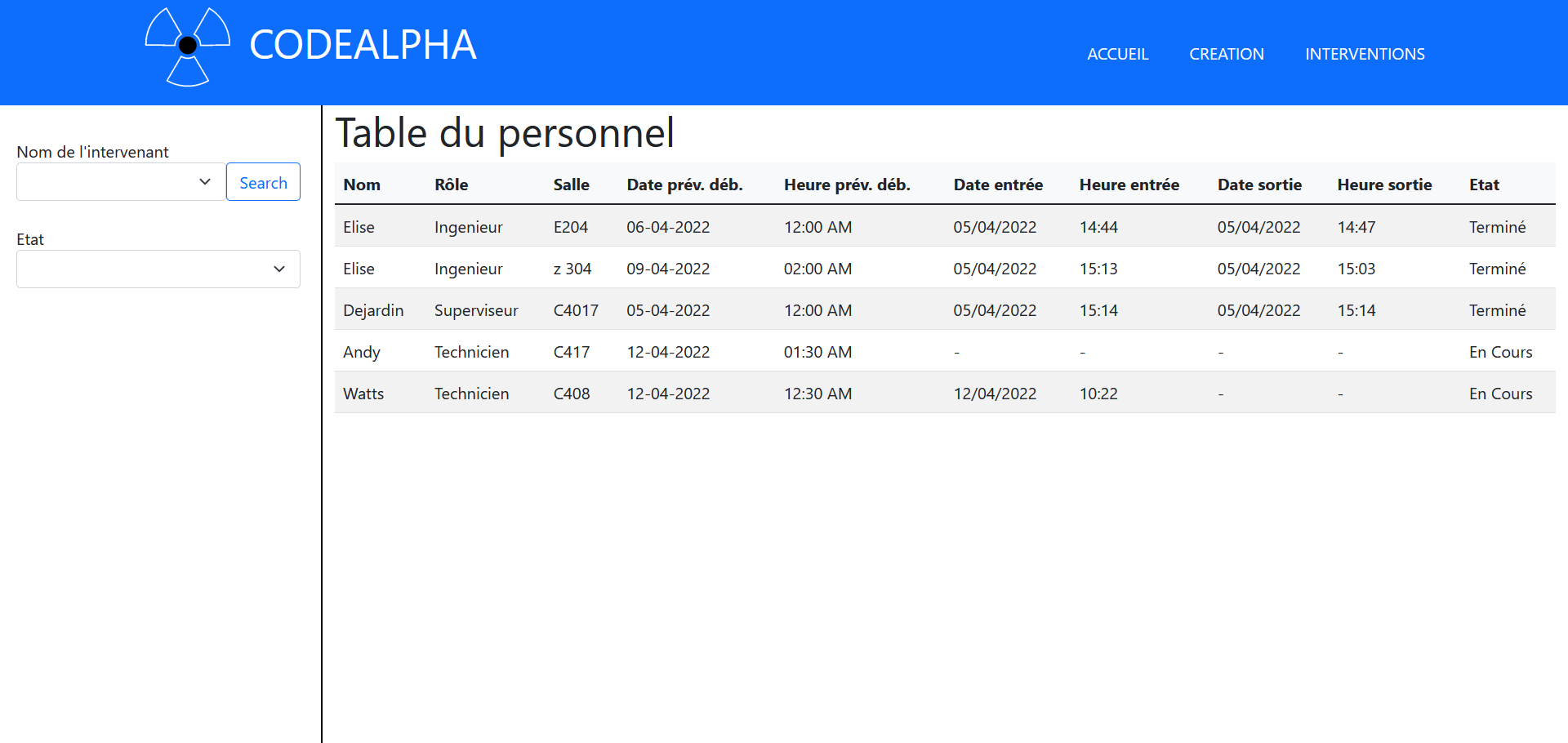Click the name Watts

363,394
